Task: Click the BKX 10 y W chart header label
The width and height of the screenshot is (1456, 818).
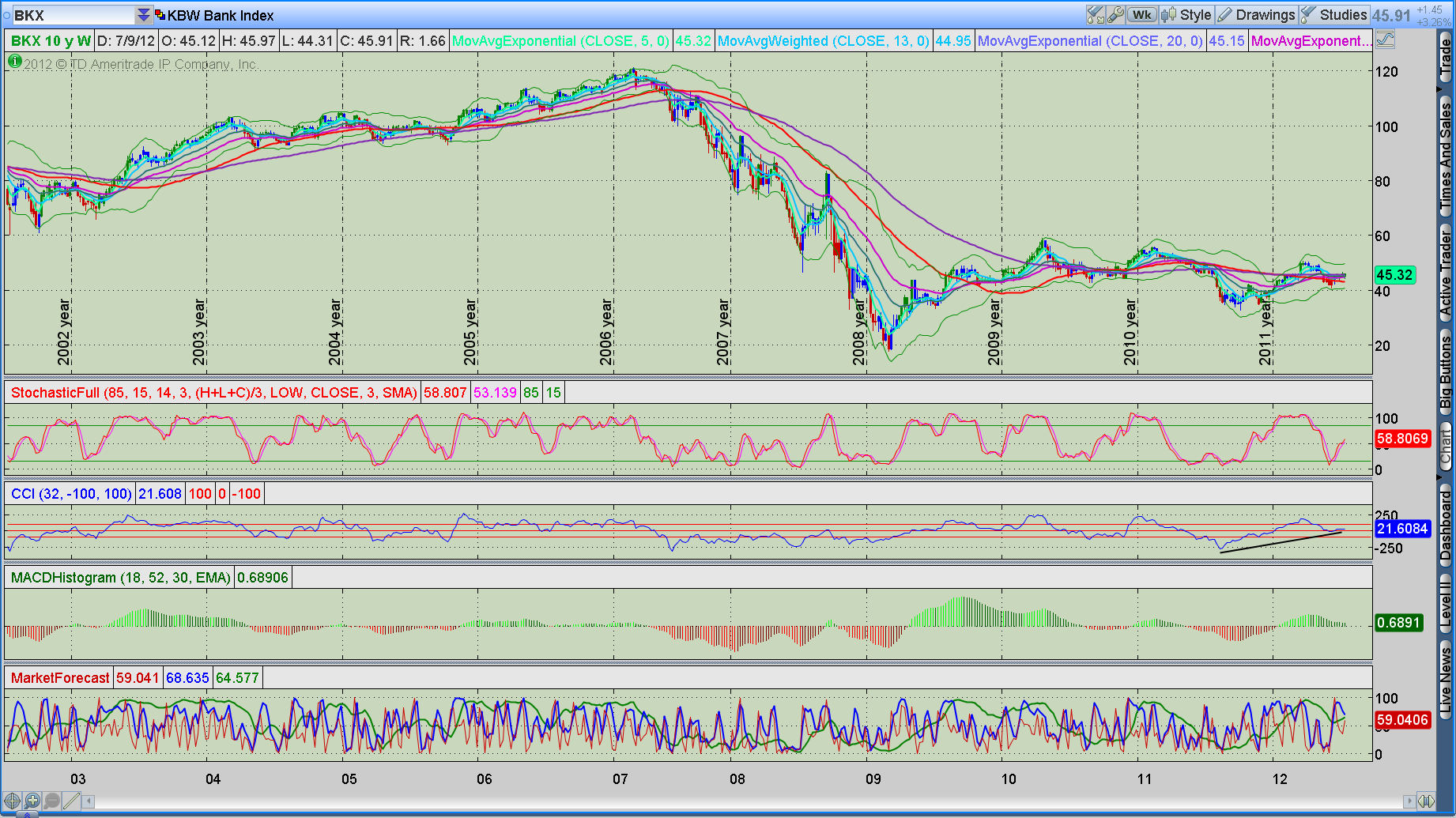Action: [51, 41]
